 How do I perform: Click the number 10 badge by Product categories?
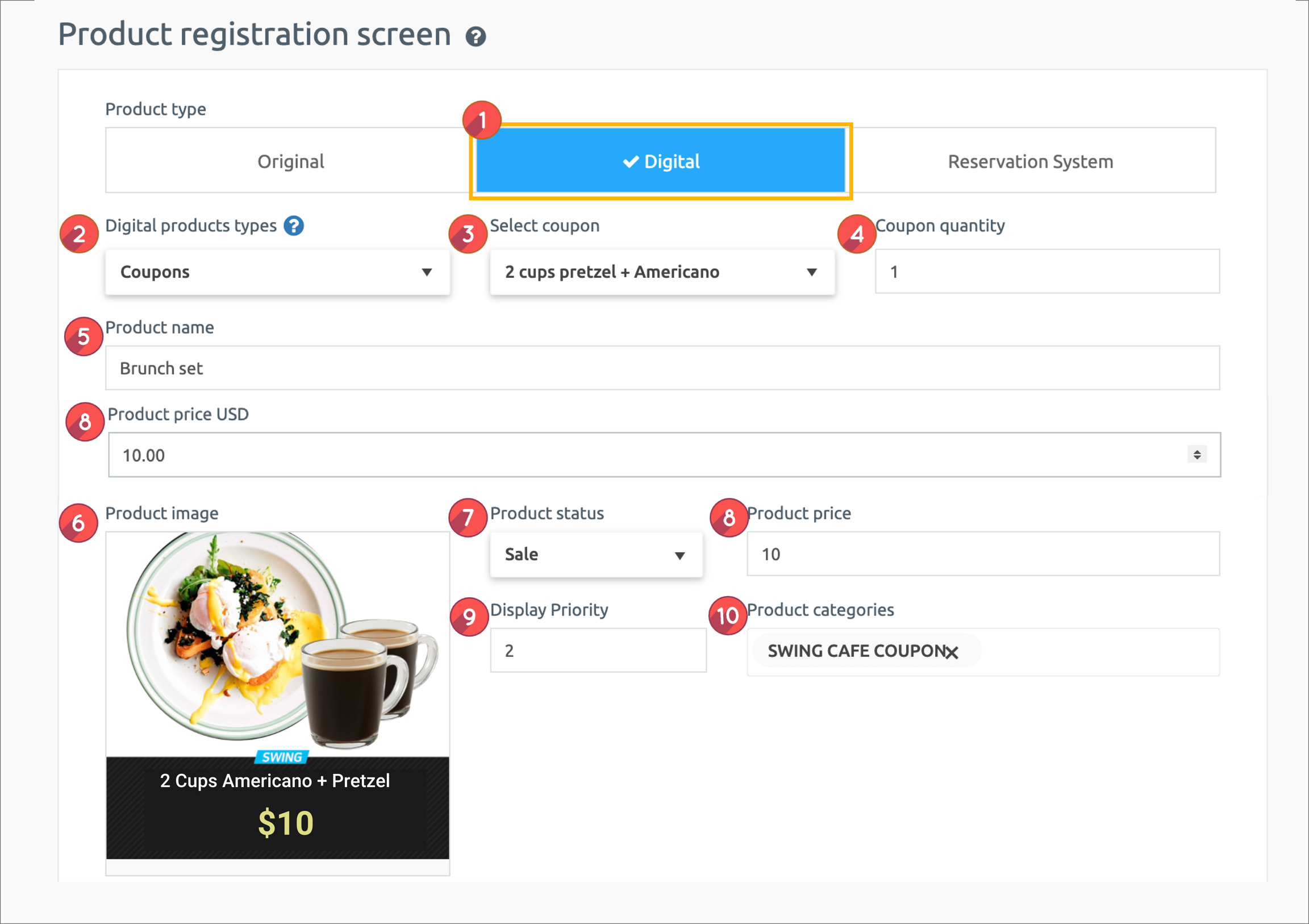coord(727,615)
